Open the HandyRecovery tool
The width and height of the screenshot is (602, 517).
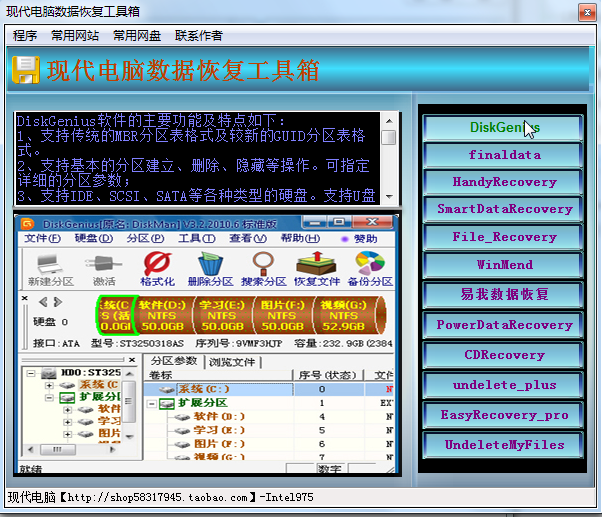pyautogui.click(x=503, y=182)
